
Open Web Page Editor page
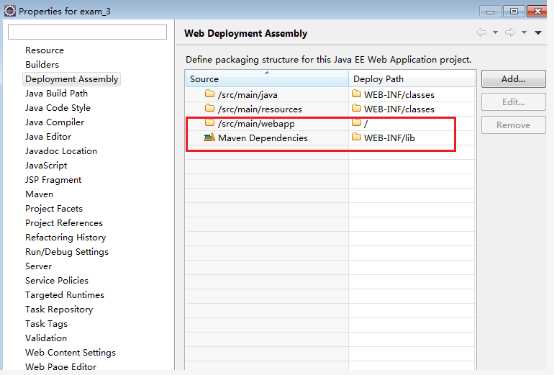60,367
